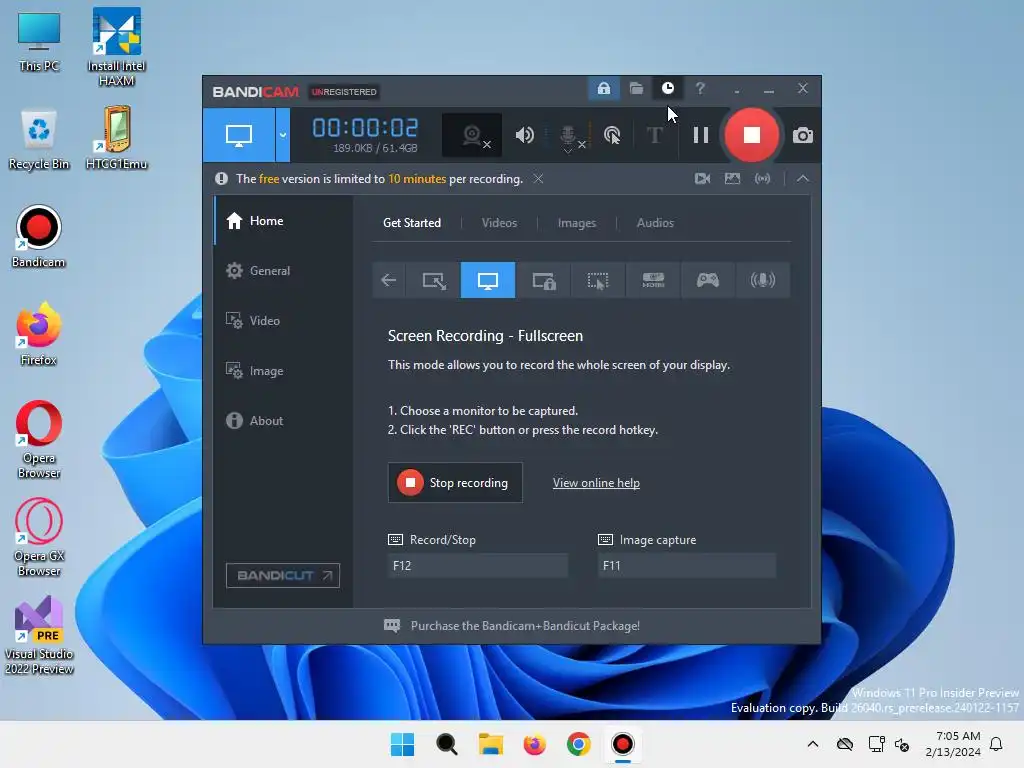This screenshot has height=768, width=1024.
Task: Select the audio only recording mode
Action: 763,280
